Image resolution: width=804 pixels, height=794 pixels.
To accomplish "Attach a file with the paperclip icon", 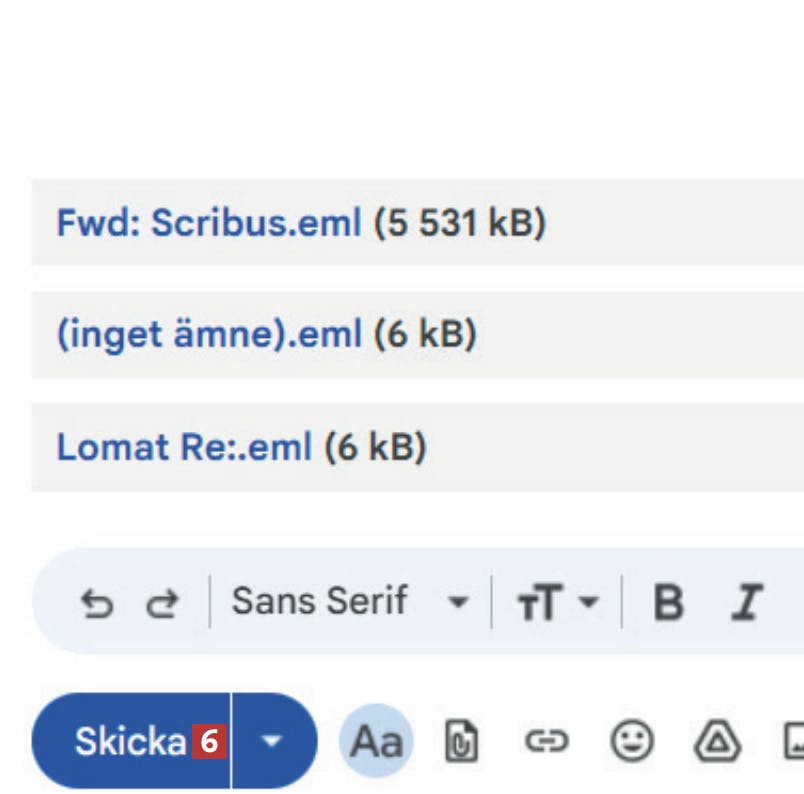I will click(461, 742).
